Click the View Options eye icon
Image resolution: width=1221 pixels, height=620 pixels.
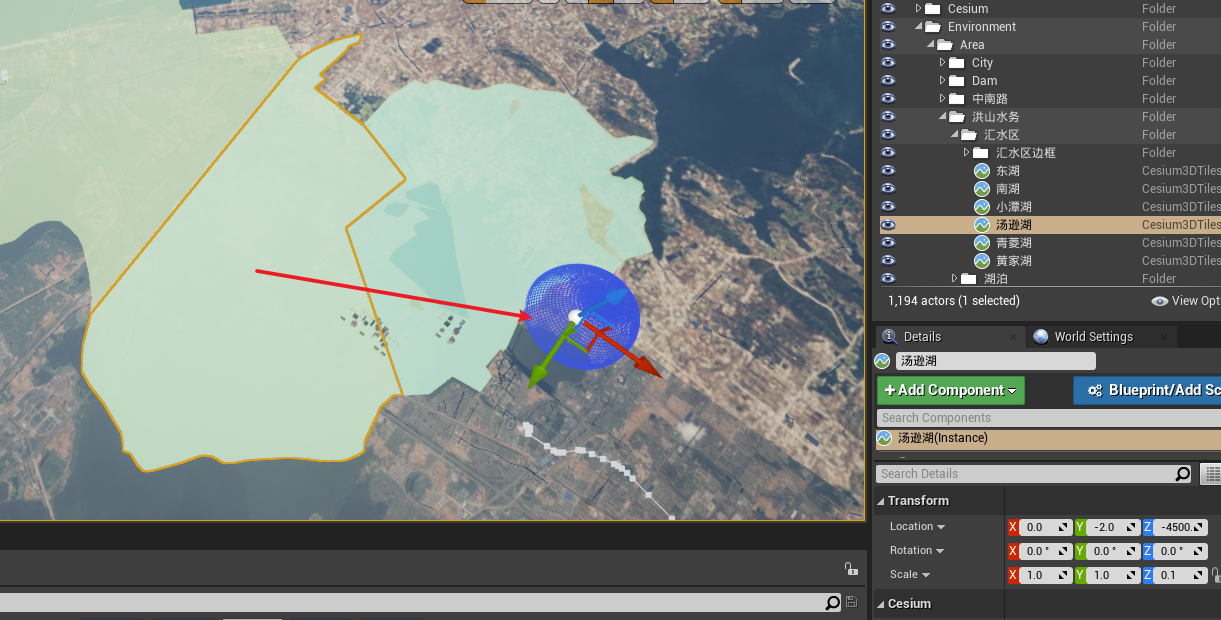1159,300
